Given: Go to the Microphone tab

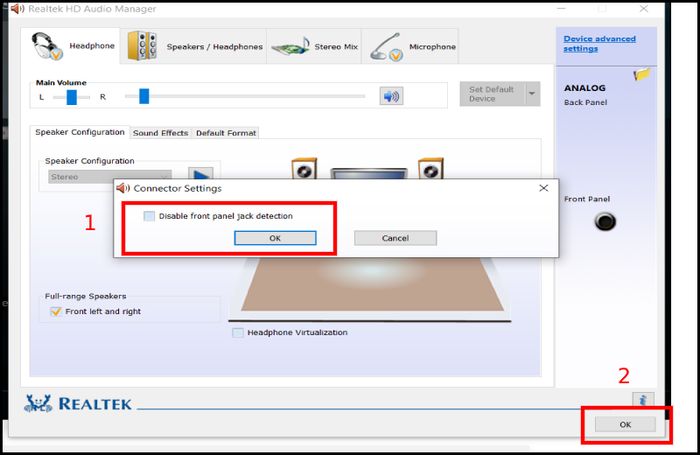Looking at the screenshot, I should [x=410, y=46].
